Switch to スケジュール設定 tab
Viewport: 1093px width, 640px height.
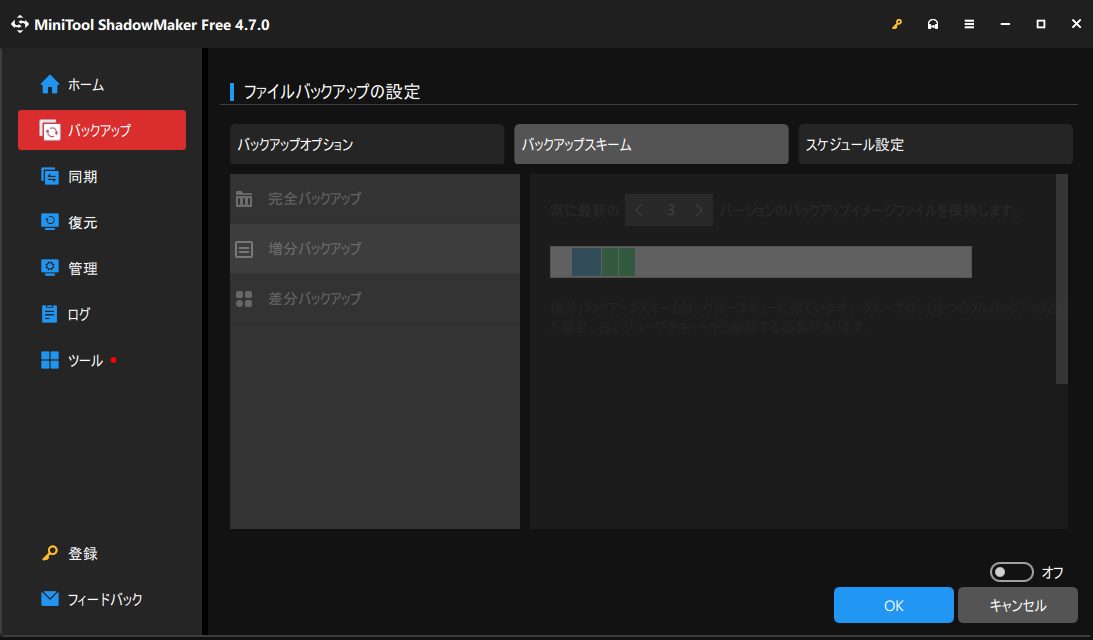tap(935, 144)
